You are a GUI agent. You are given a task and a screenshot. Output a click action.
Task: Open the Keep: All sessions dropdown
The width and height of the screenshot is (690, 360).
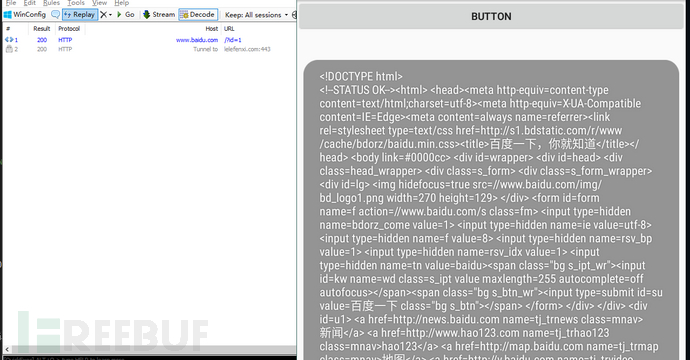256,15
